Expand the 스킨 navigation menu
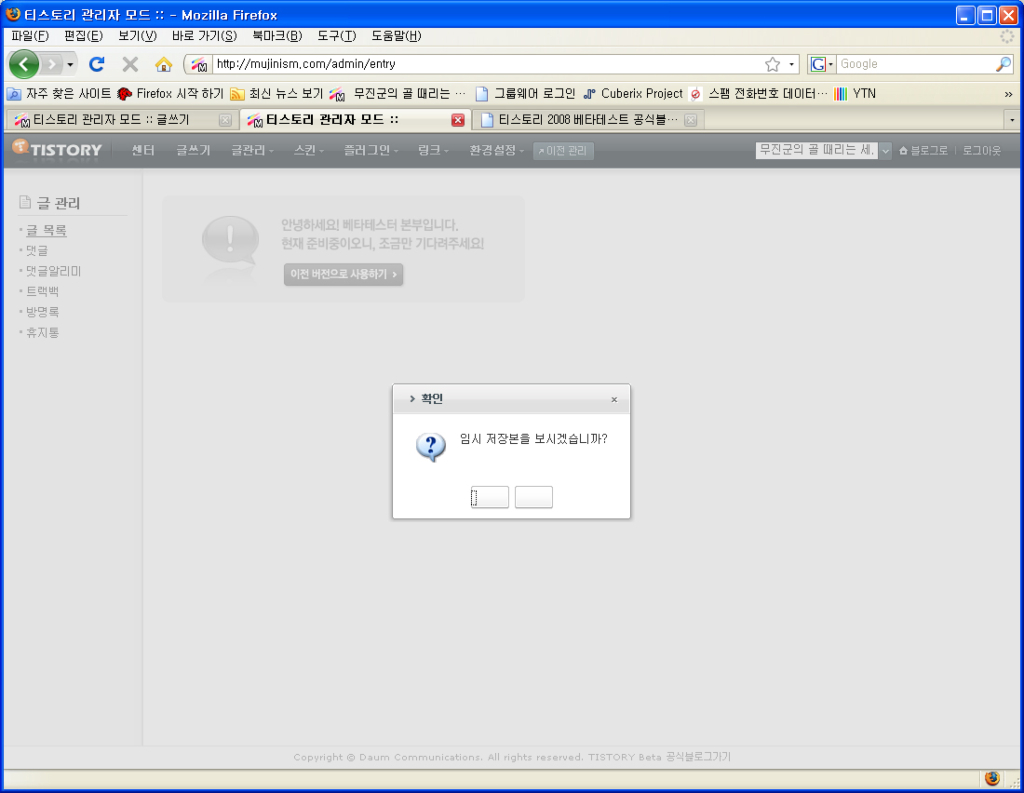 (x=309, y=150)
